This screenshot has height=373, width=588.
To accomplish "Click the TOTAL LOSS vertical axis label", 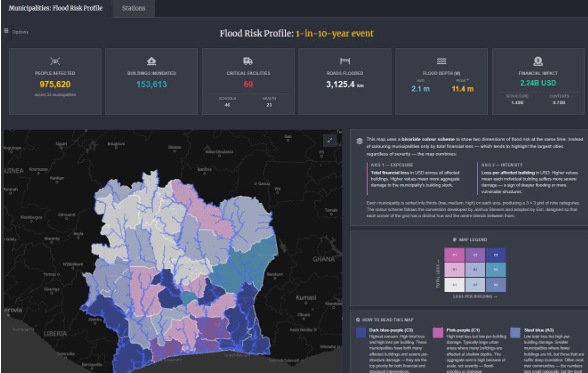I will point(438,274).
